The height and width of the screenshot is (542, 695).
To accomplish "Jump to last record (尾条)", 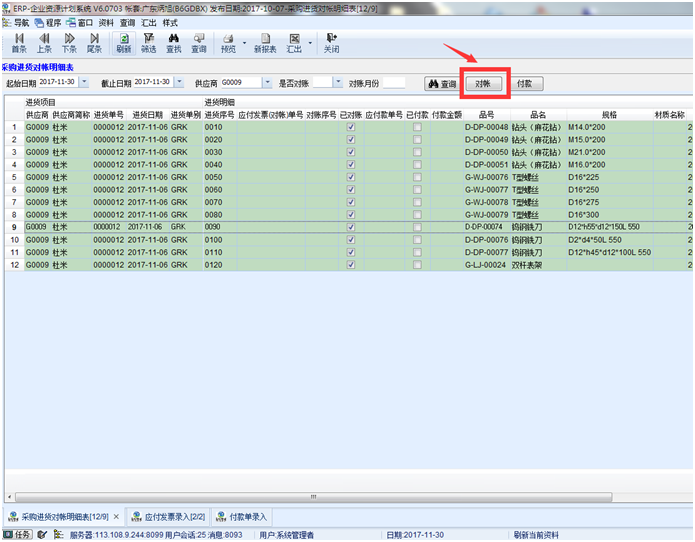I will tap(94, 42).
